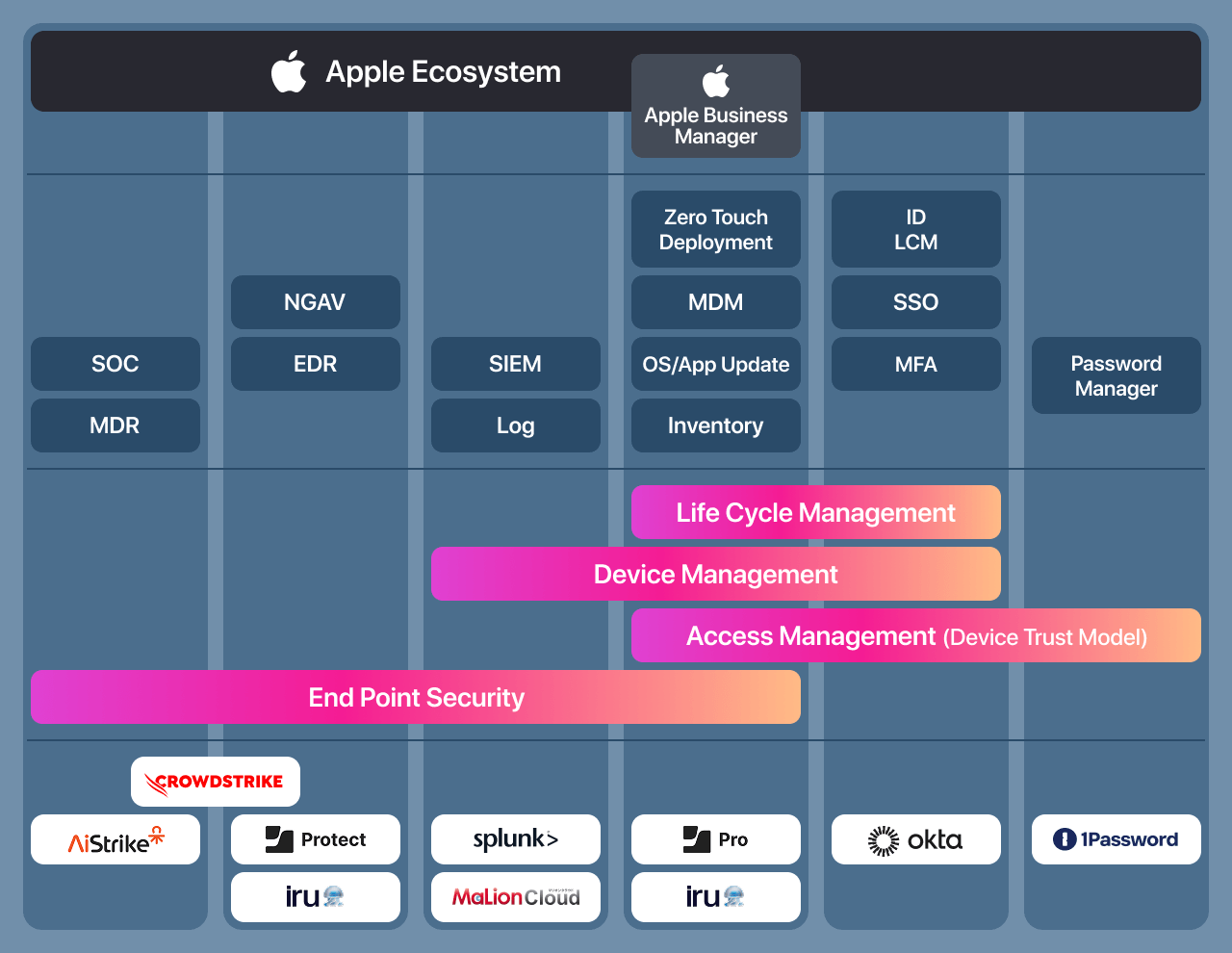Viewport: 1232px width, 953px height.
Task: Click the MDM box
Action: (715, 302)
